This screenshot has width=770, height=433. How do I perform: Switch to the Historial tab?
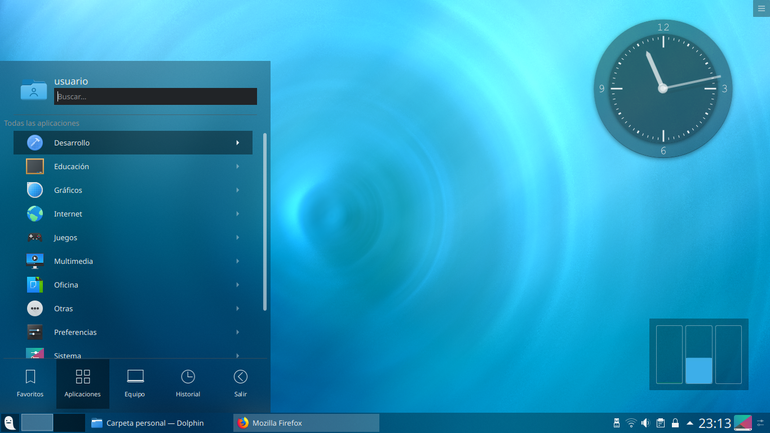(x=188, y=383)
